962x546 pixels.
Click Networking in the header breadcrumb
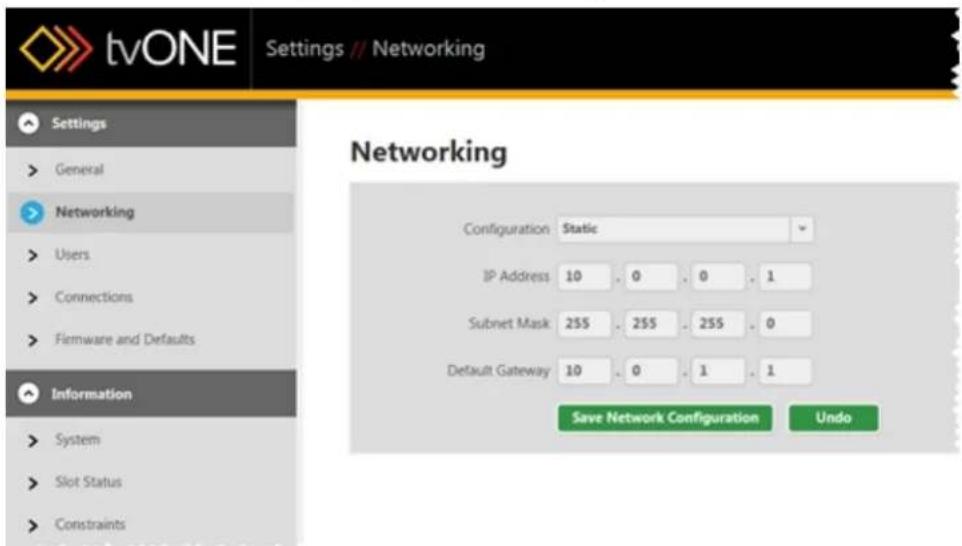point(428,48)
